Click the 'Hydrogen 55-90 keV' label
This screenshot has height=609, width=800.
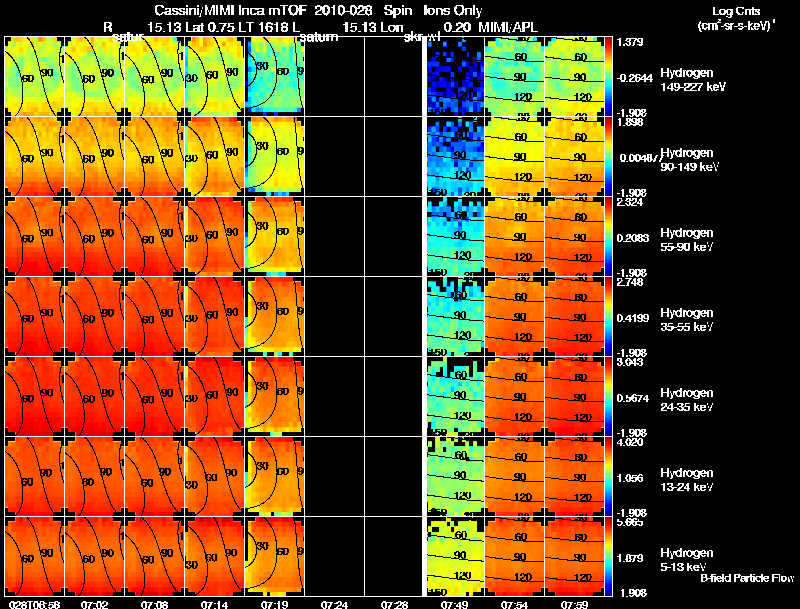[687, 240]
